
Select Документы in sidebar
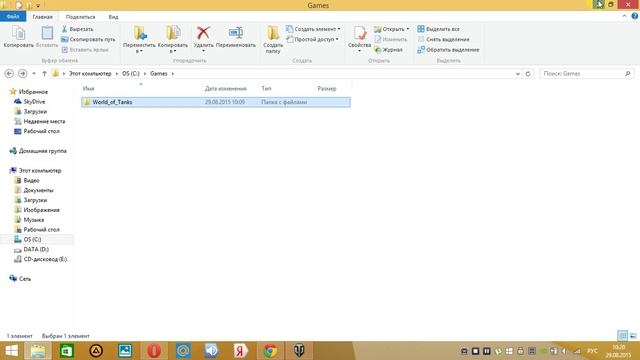click(34, 190)
